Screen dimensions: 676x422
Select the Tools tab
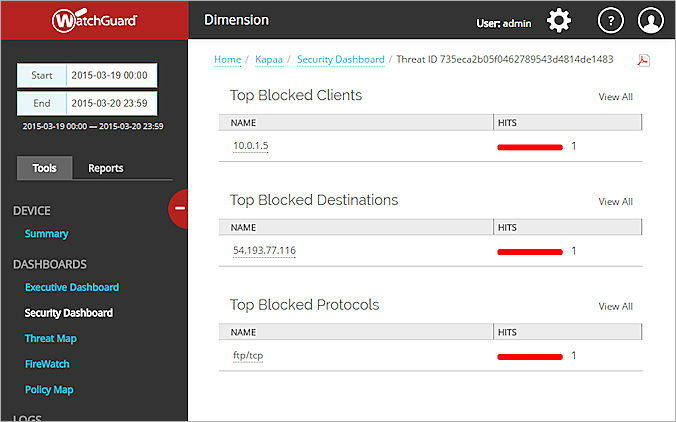(45, 168)
